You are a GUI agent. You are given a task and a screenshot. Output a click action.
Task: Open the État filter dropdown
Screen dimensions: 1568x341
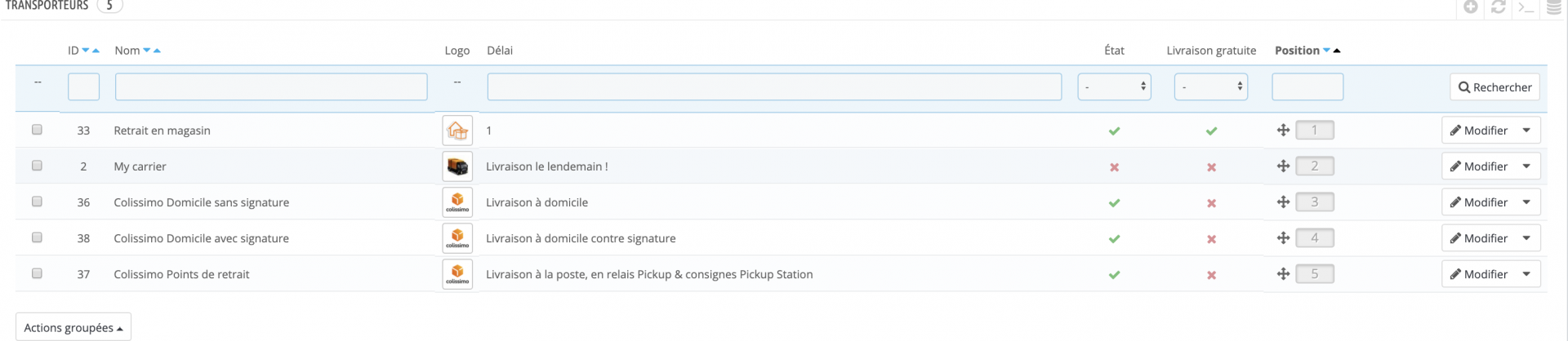pyautogui.click(x=1114, y=86)
